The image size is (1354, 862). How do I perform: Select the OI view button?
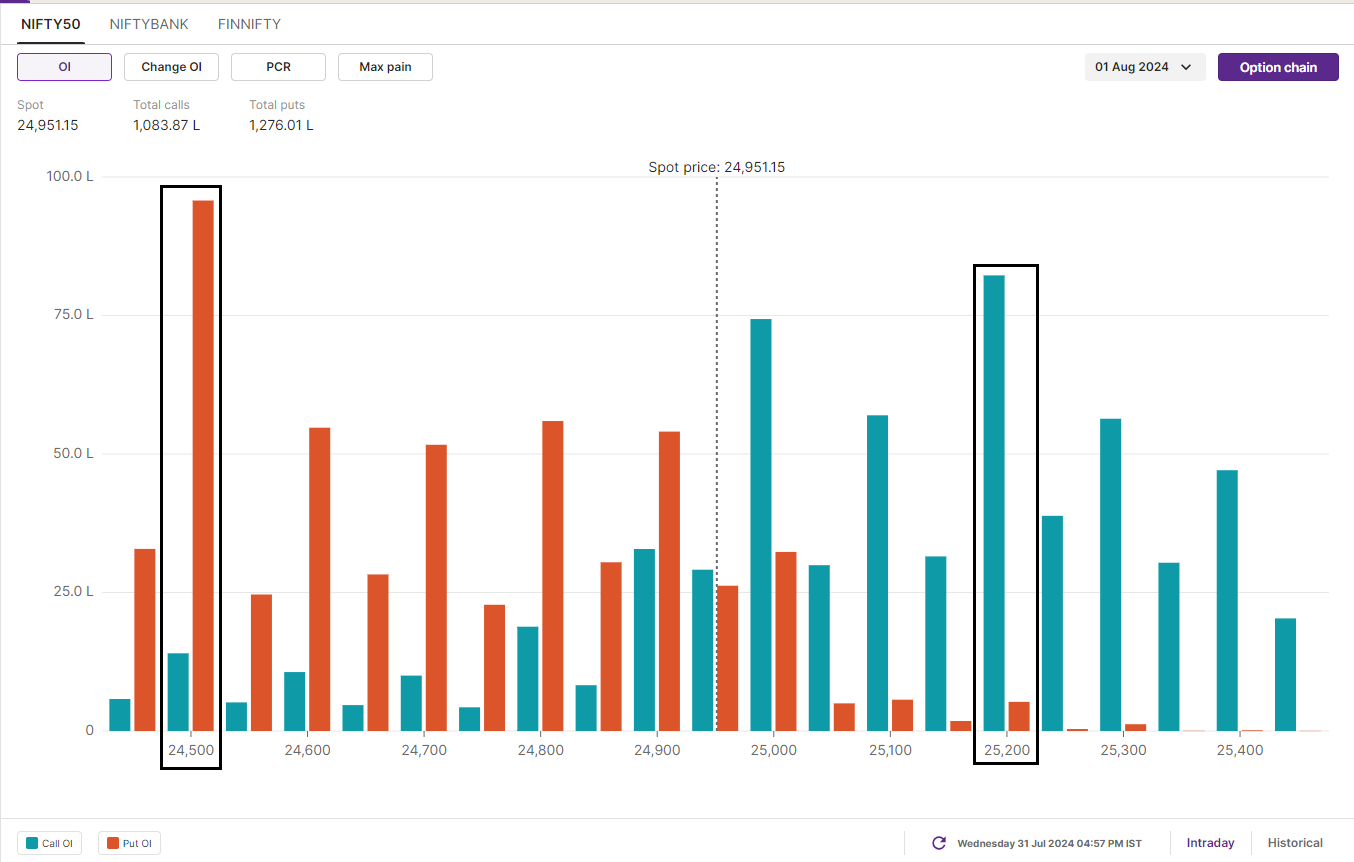pos(64,67)
